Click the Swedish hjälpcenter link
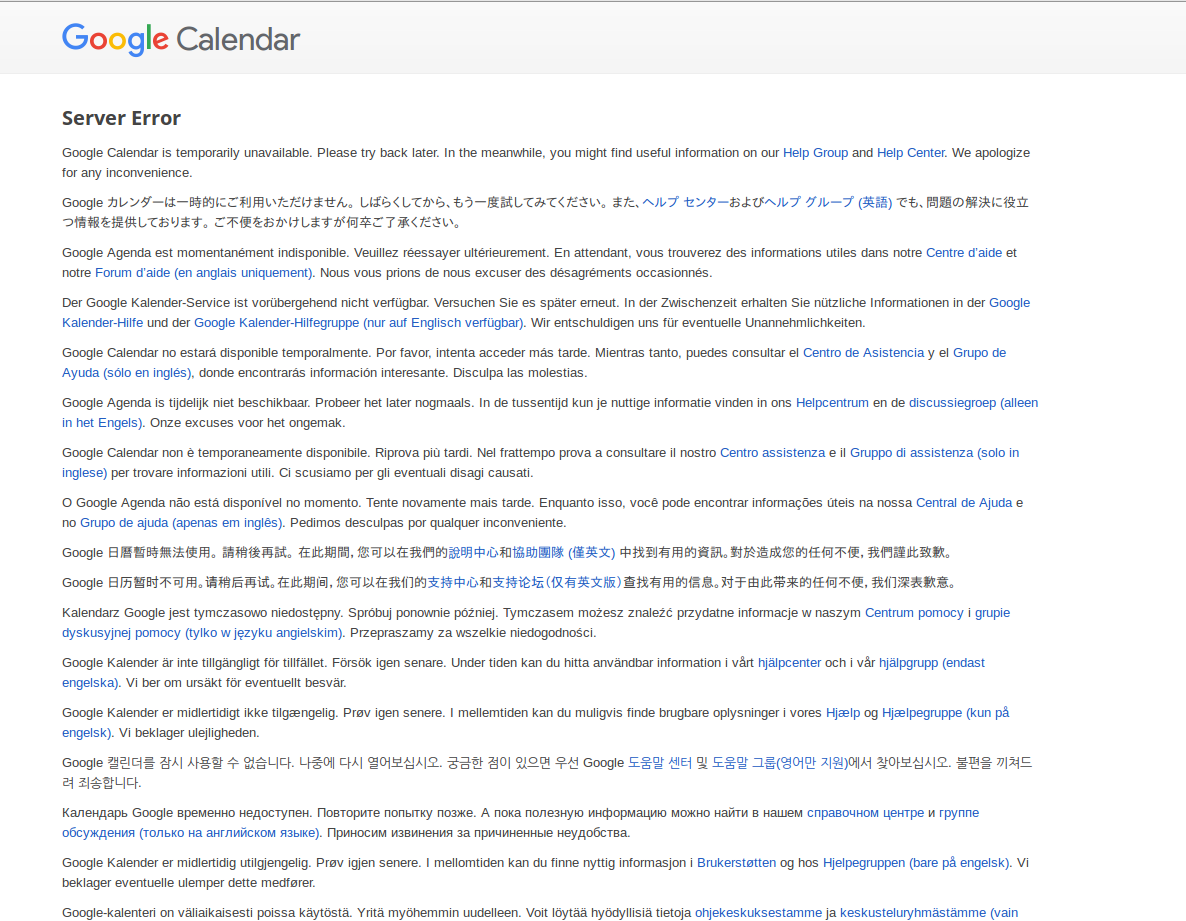This screenshot has width=1186, height=921. pyautogui.click(x=789, y=663)
